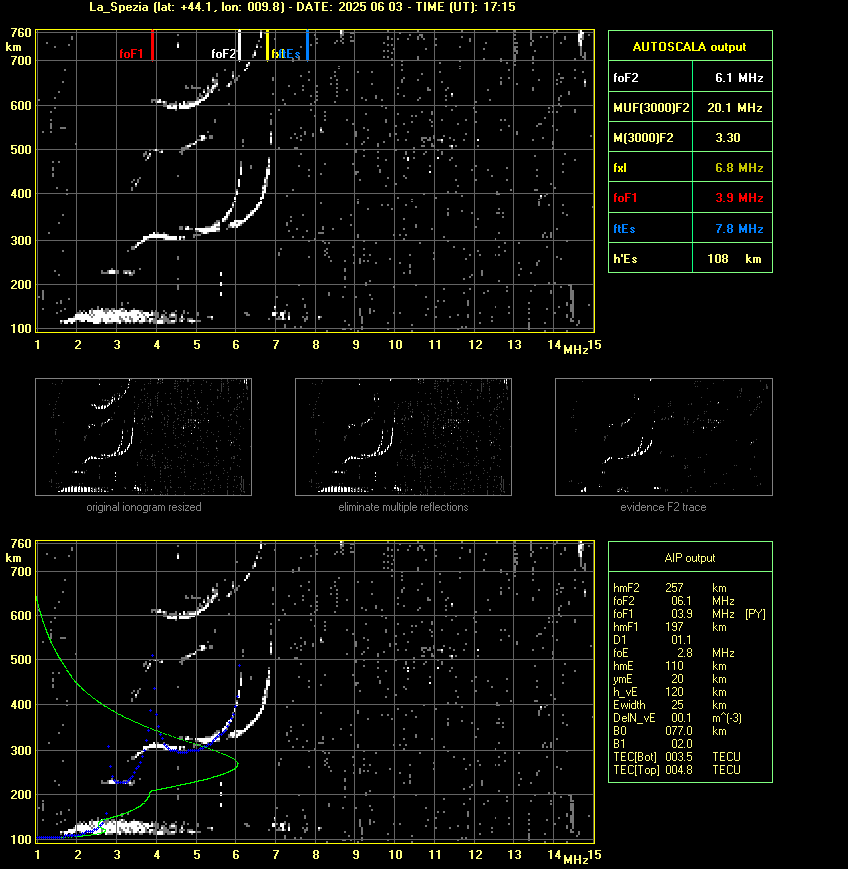Image resolution: width=848 pixels, height=869 pixels.
Task: Click the [PY] tag beside foF1
Action: [x=755, y=614]
